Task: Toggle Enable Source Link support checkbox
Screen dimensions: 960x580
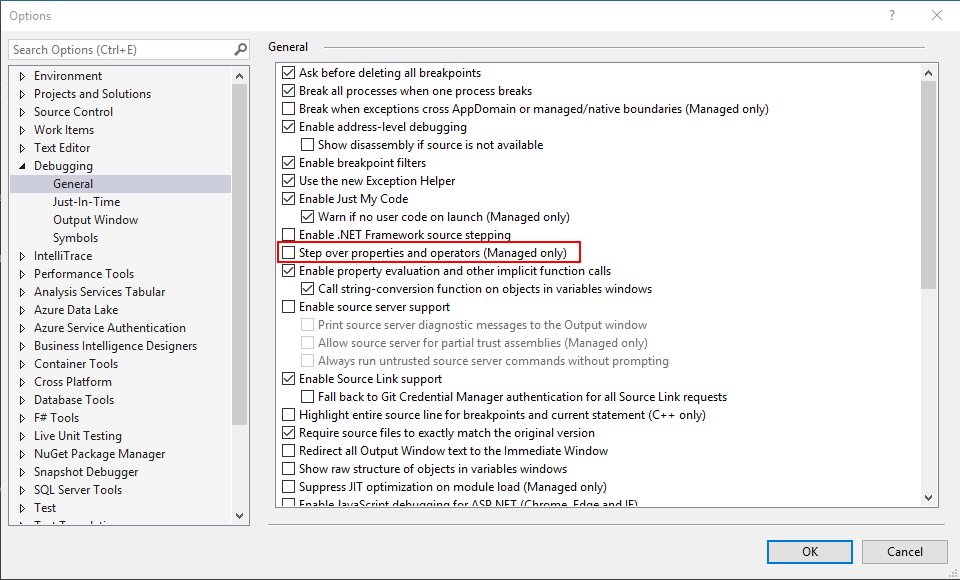Action: (289, 379)
